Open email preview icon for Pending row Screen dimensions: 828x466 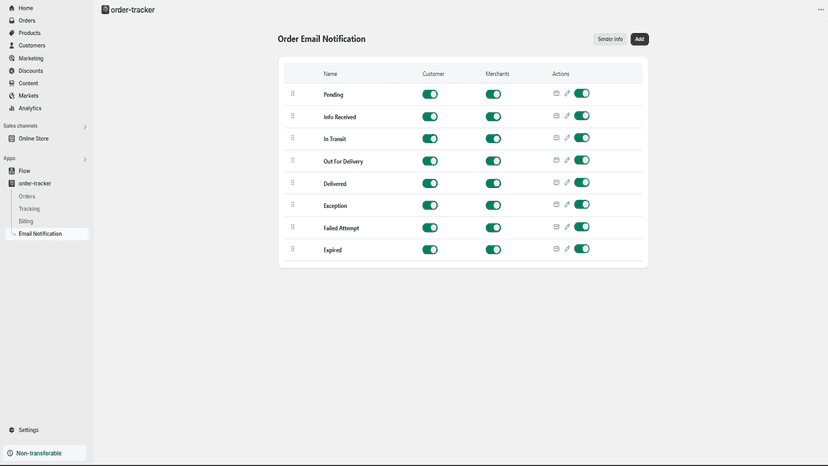point(556,94)
